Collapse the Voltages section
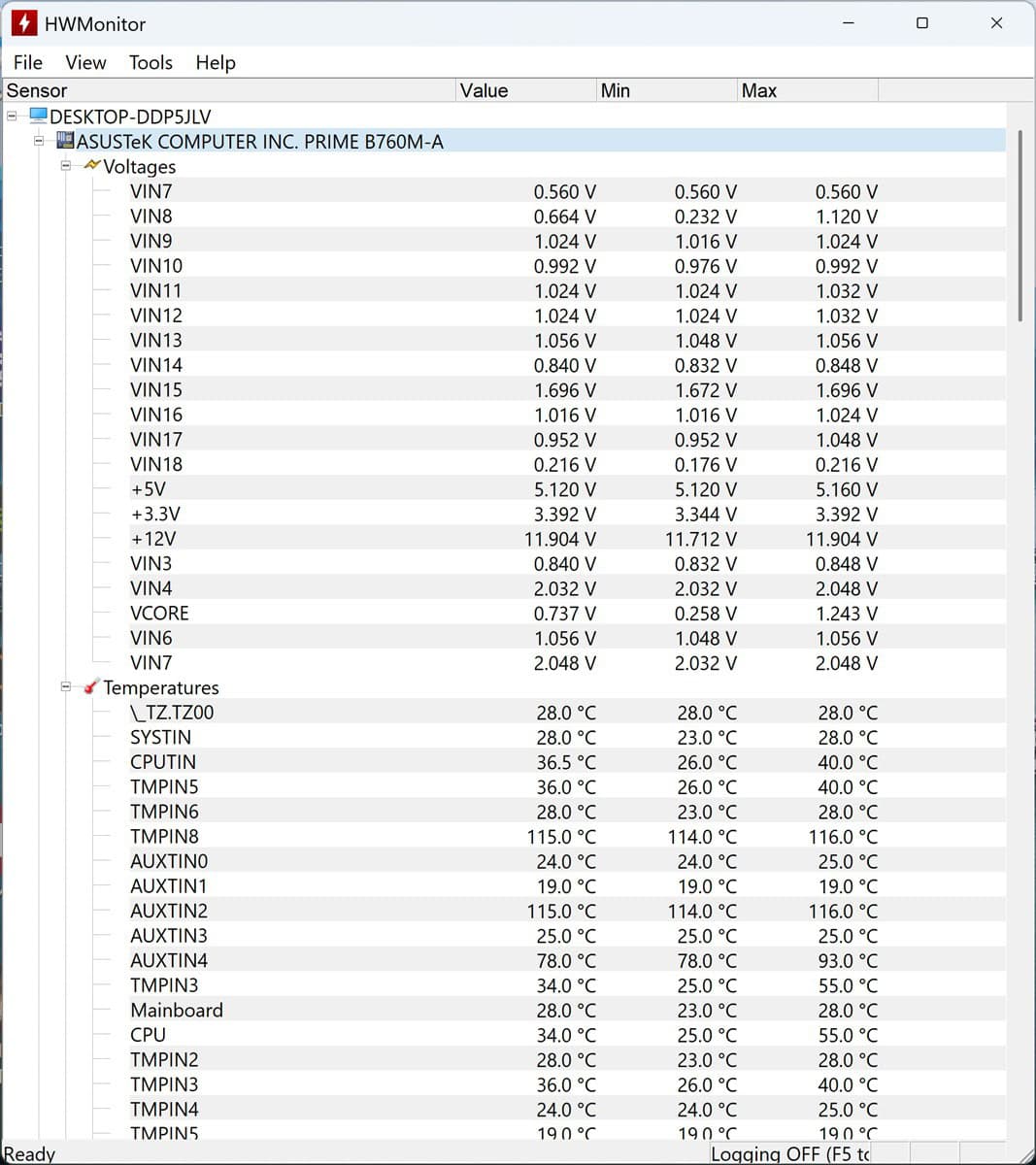This screenshot has width=1036, height=1165. pos(66,166)
